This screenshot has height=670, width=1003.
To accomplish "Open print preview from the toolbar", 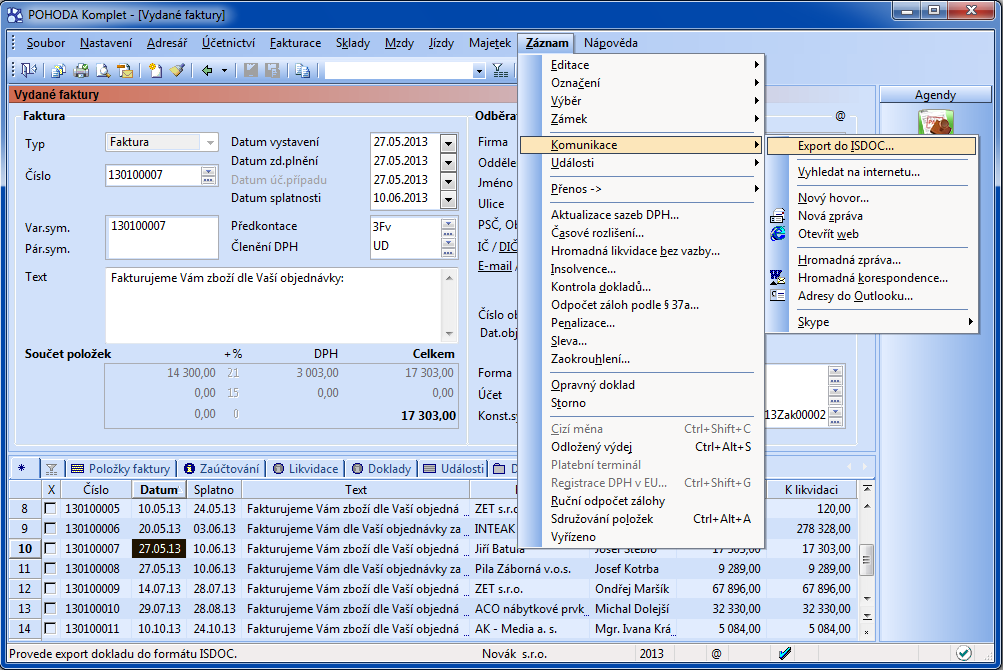I will coord(103,70).
